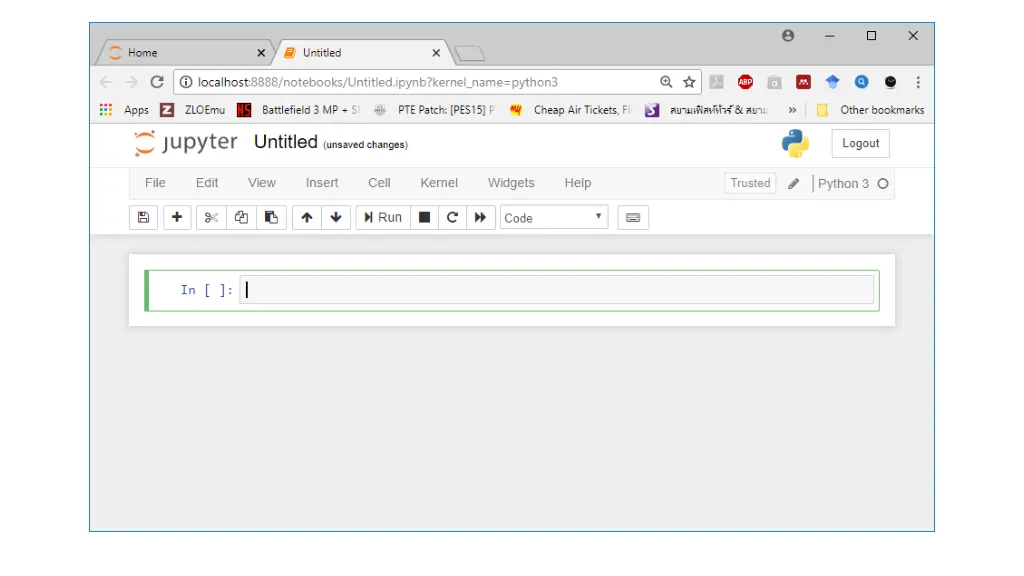Click the save and checkpoint floppy icon
1024x576 pixels.
click(x=144, y=217)
